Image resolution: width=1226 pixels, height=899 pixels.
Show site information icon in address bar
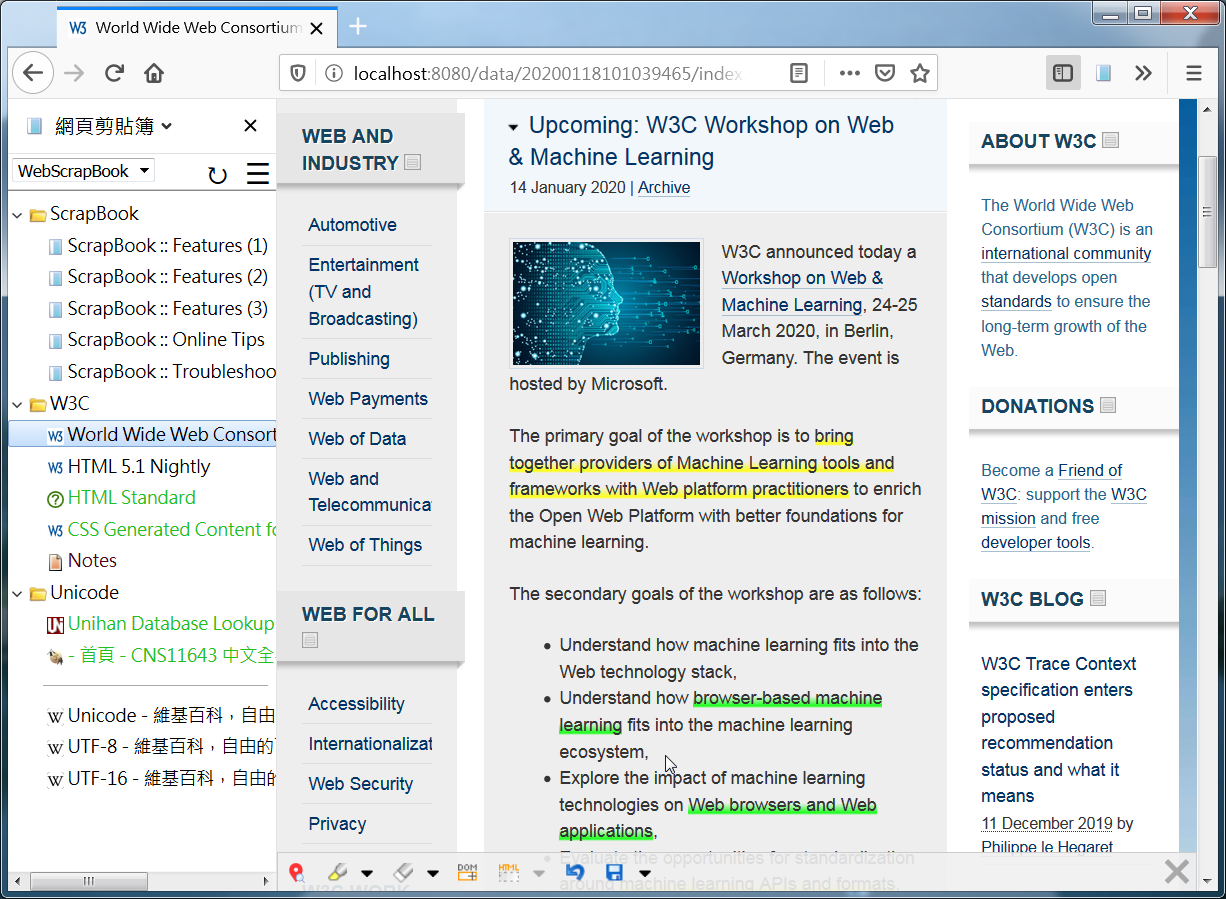(x=334, y=73)
